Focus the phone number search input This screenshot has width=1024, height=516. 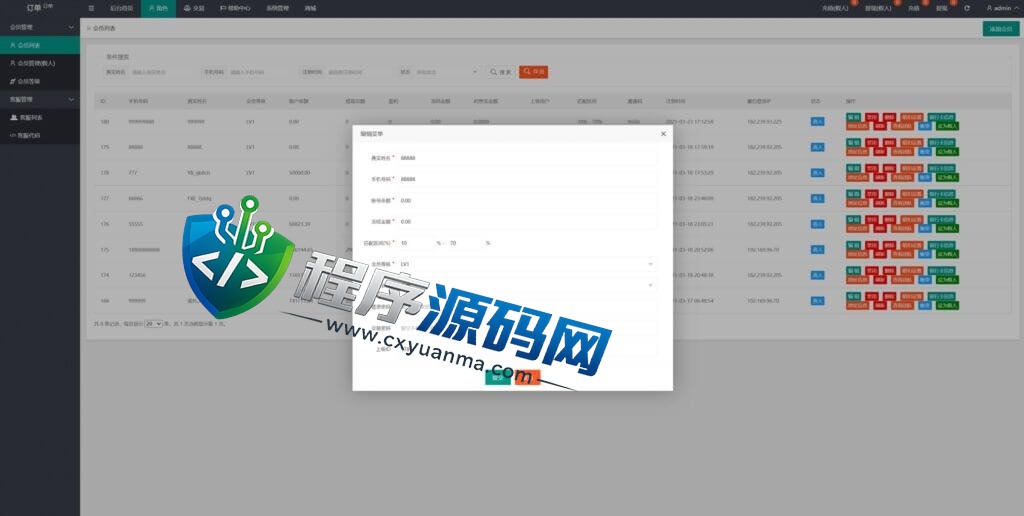tap(261, 72)
